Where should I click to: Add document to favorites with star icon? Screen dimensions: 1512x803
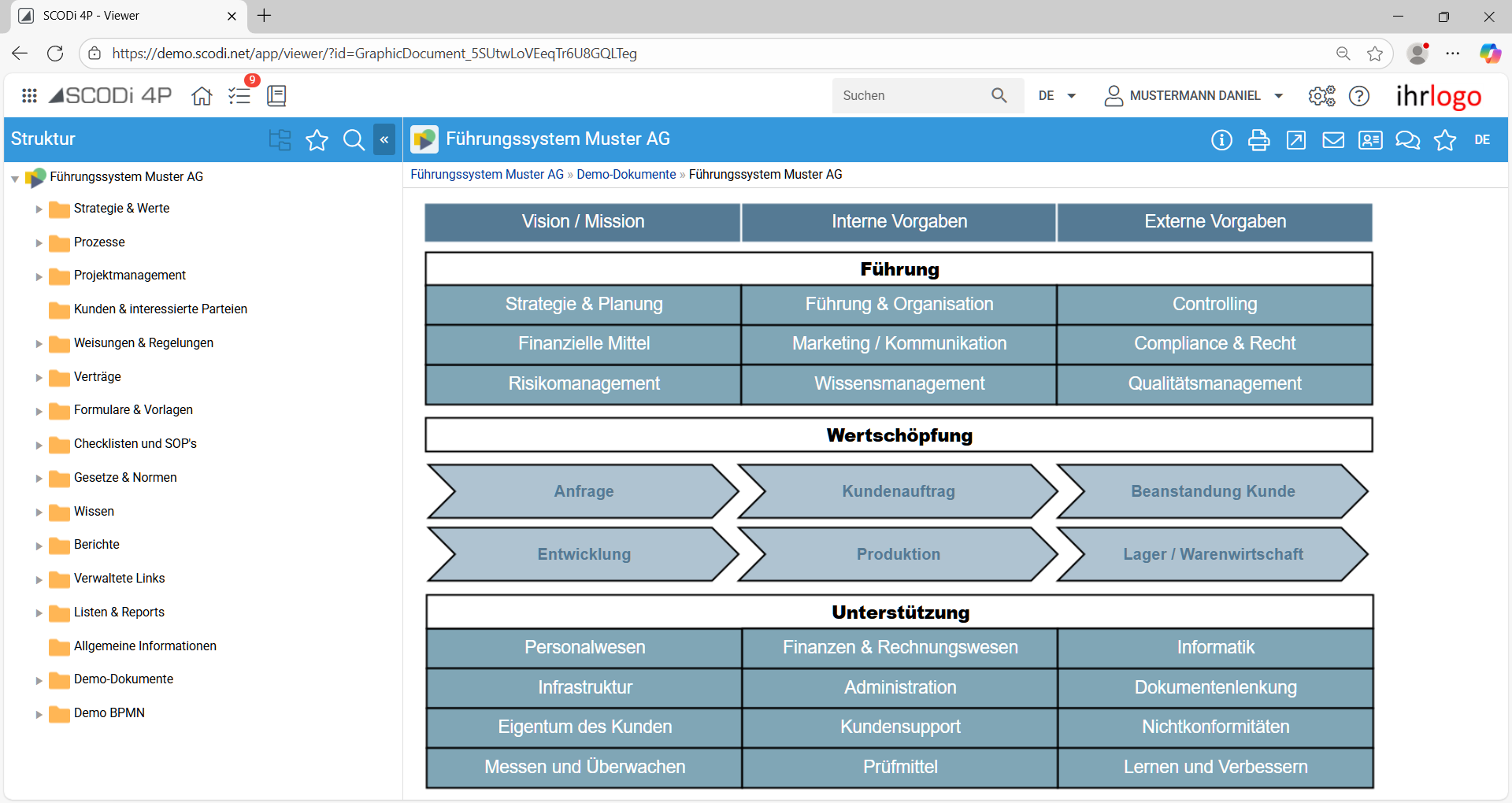[x=1445, y=140]
